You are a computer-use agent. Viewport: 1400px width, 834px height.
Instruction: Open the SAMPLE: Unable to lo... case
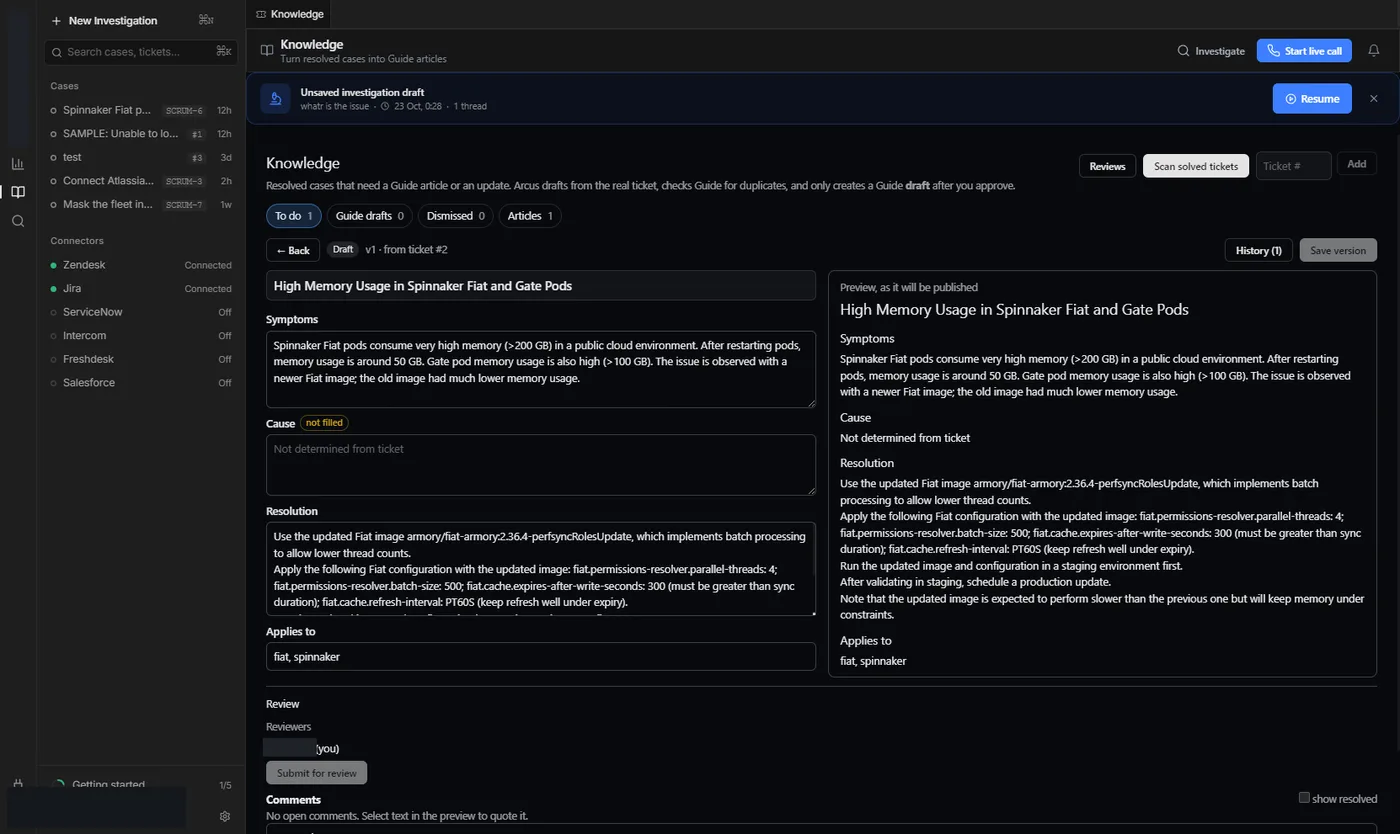pos(141,134)
